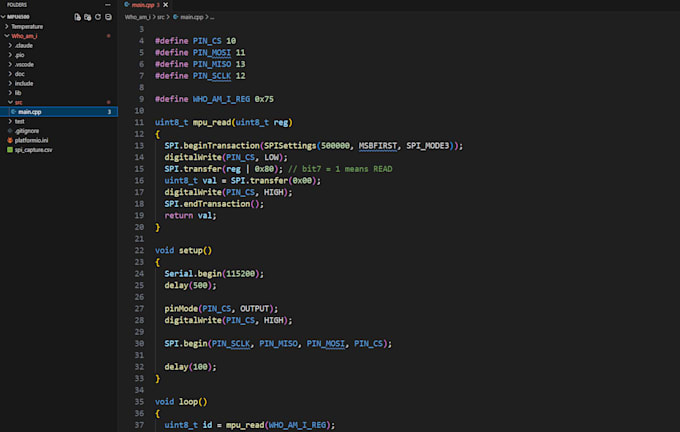Click the New Folder icon in explorer header
Image resolution: width=680 pixels, height=432 pixels.
[88, 17]
